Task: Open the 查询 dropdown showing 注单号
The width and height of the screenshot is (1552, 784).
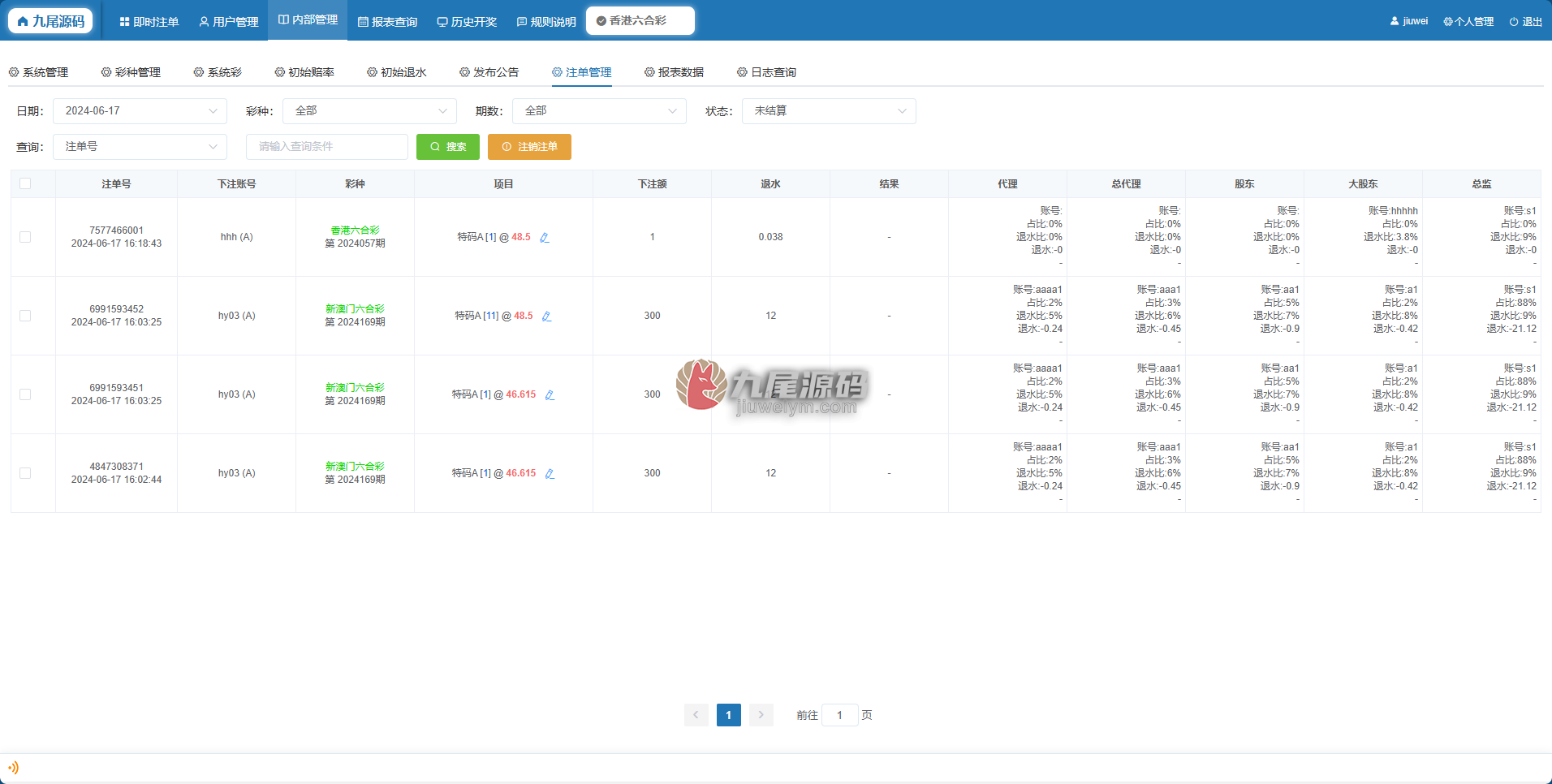Action: pos(140,147)
